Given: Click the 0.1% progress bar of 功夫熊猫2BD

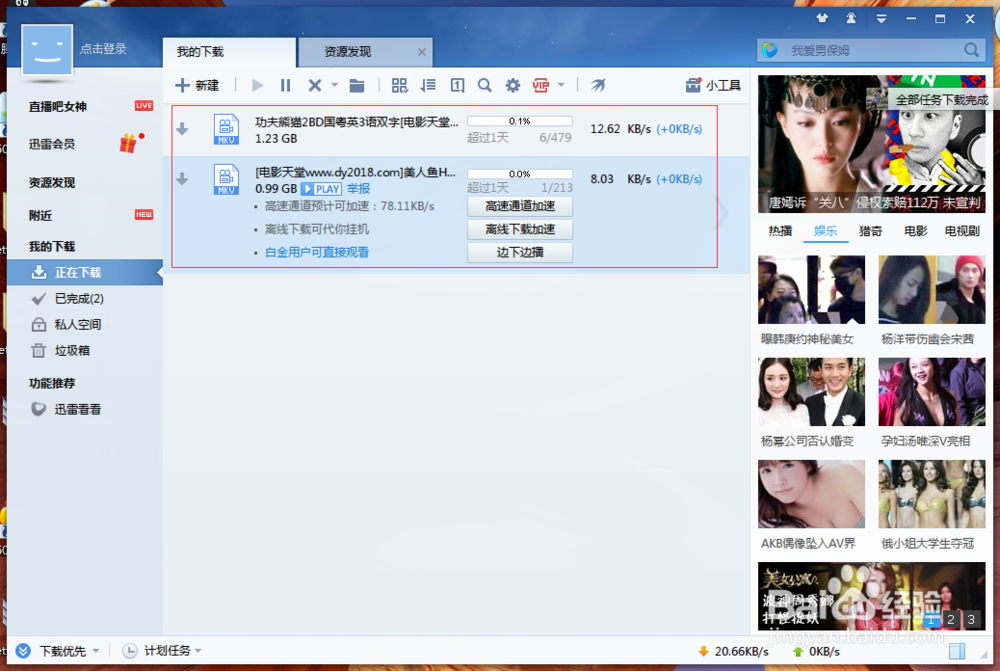Looking at the screenshot, I should pyautogui.click(x=520, y=121).
